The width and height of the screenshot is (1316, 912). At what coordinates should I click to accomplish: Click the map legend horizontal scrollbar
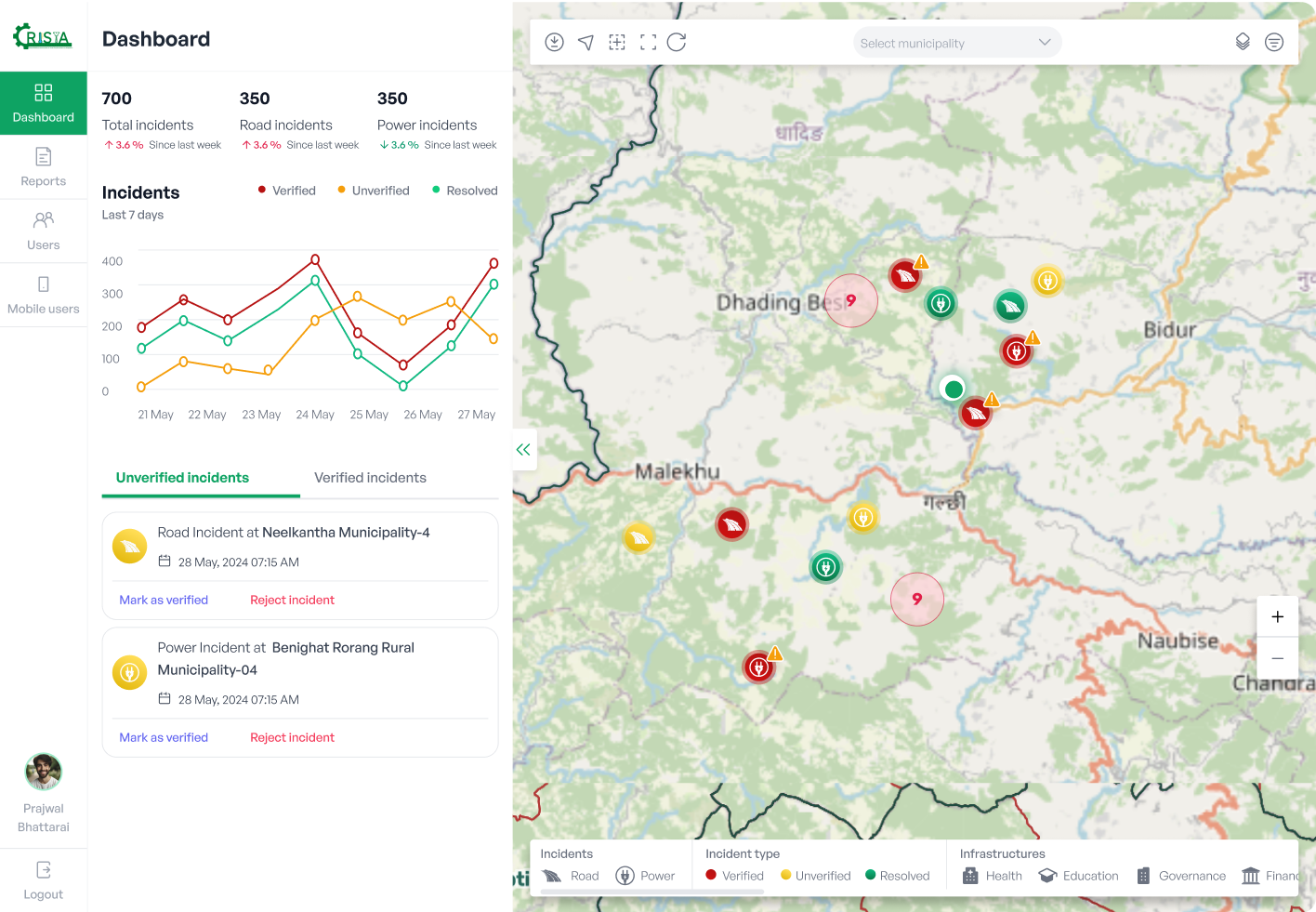652,892
